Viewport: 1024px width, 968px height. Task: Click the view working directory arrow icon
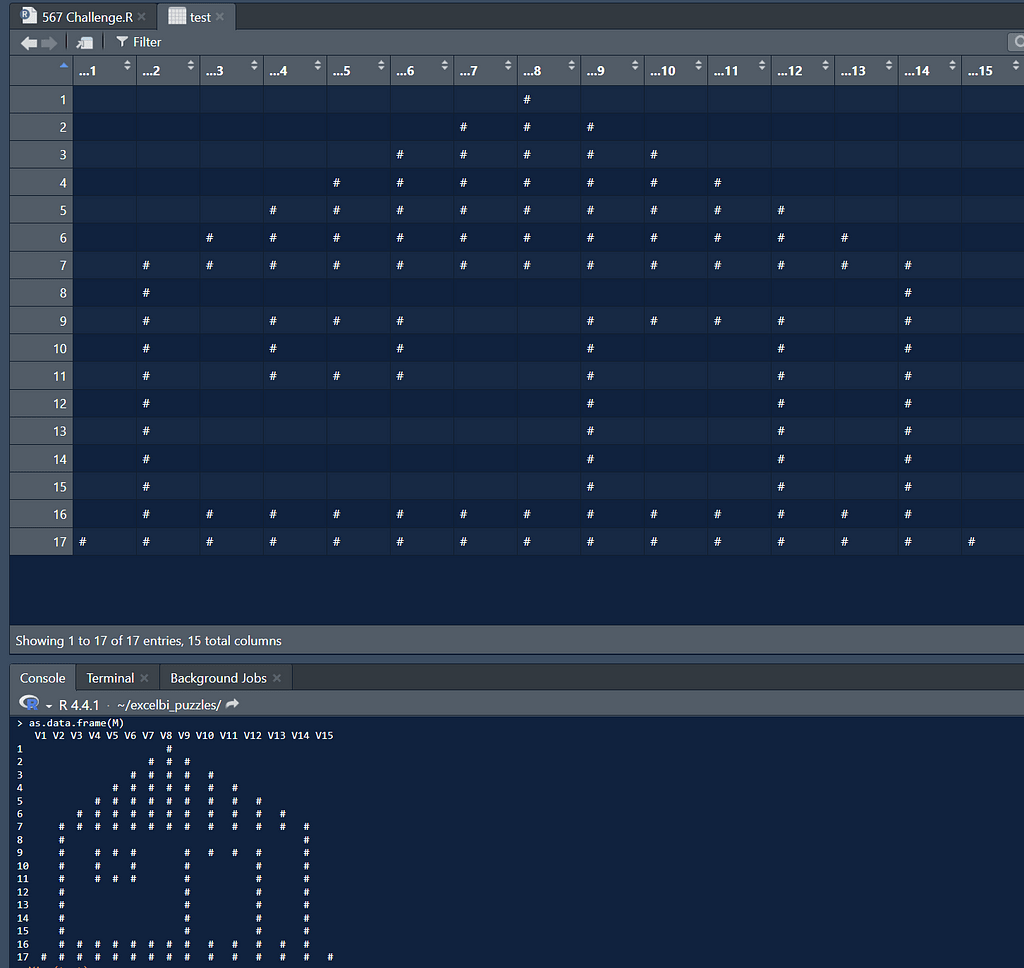(233, 705)
